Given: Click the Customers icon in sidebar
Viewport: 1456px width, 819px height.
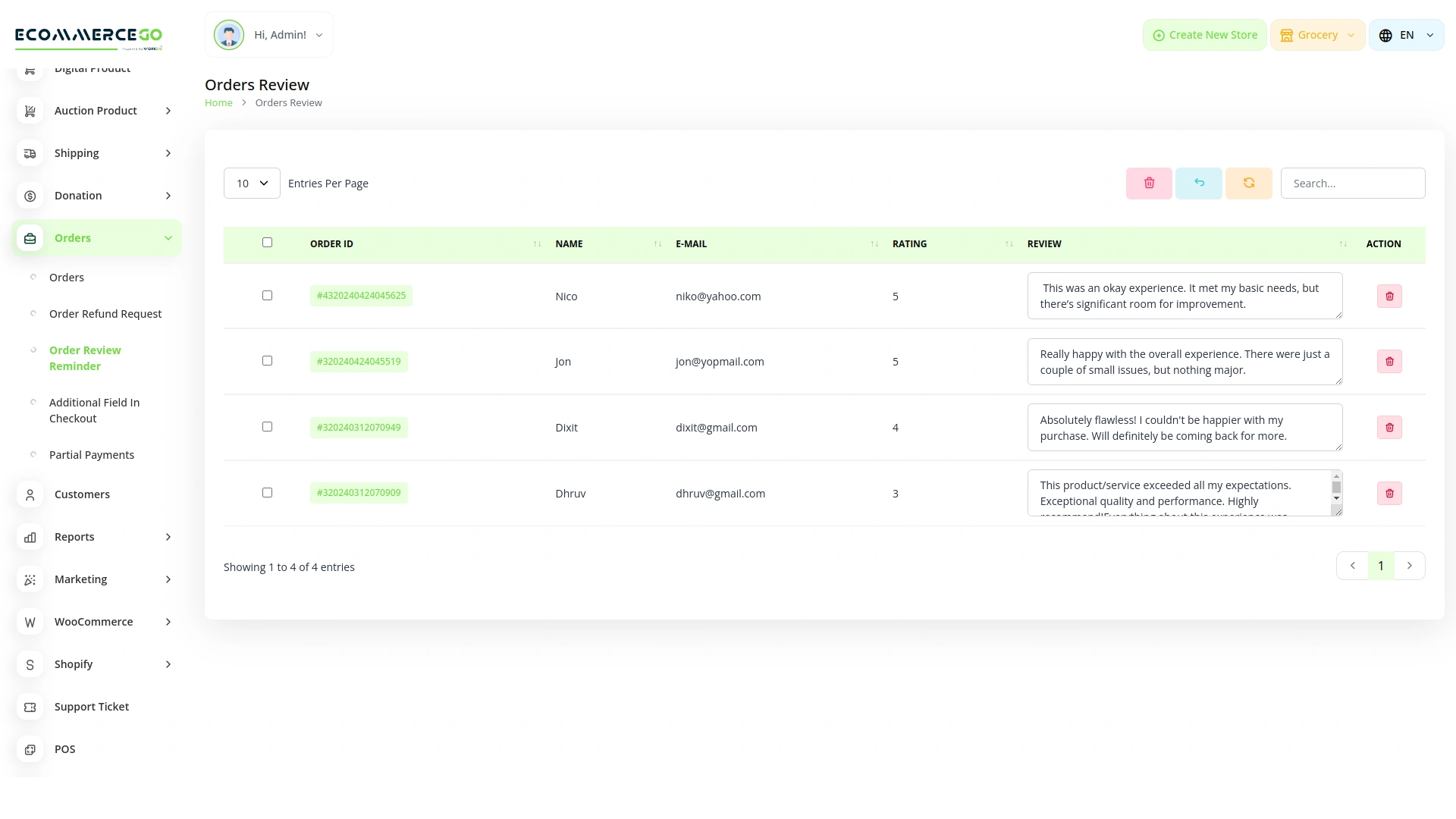Looking at the screenshot, I should [x=30, y=494].
